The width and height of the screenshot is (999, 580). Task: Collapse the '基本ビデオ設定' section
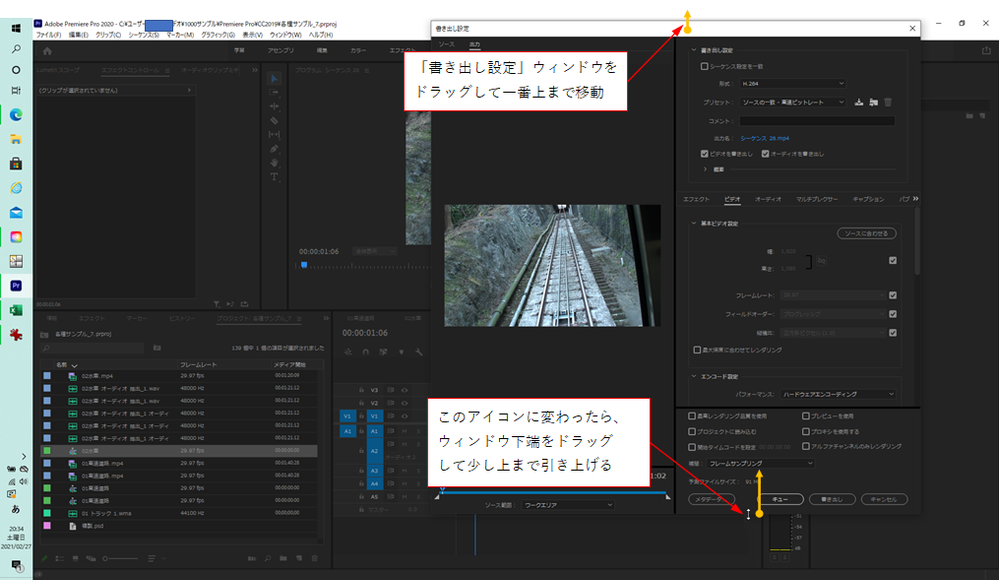click(694, 224)
